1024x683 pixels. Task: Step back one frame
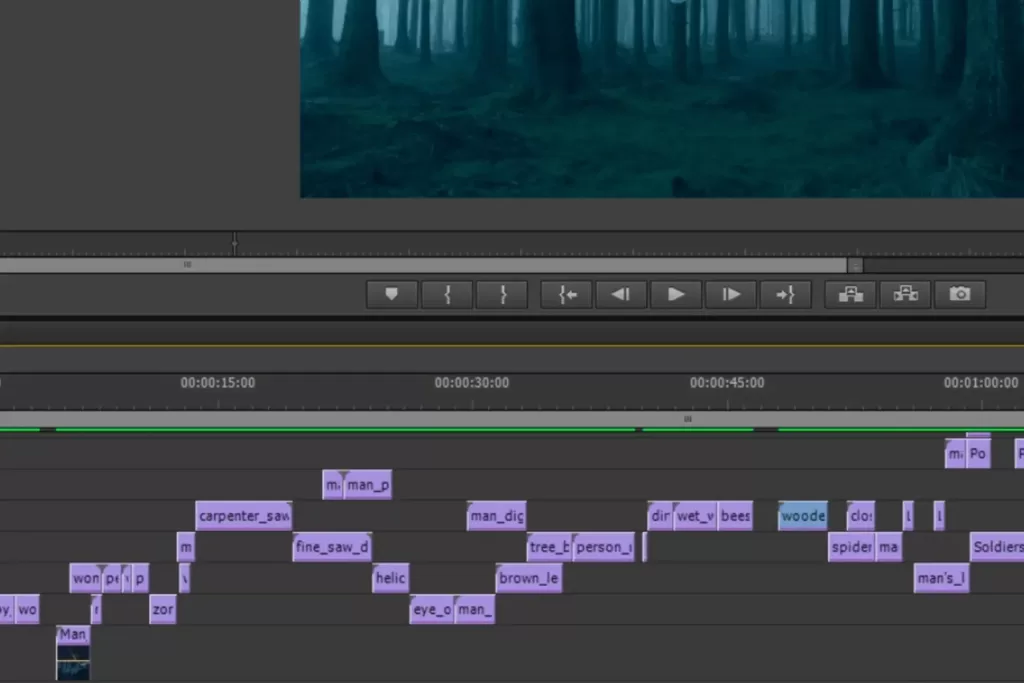pos(621,294)
